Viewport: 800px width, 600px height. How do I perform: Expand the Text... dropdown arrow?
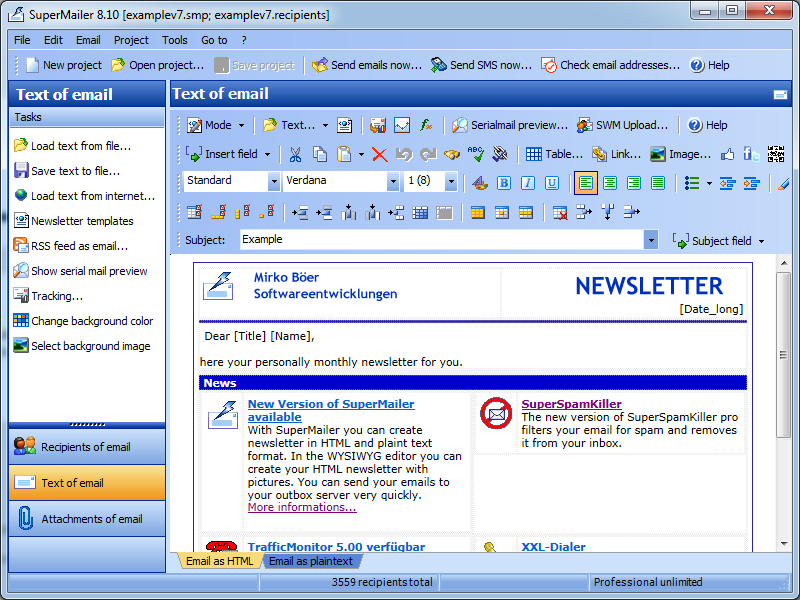pyautogui.click(x=325, y=125)
